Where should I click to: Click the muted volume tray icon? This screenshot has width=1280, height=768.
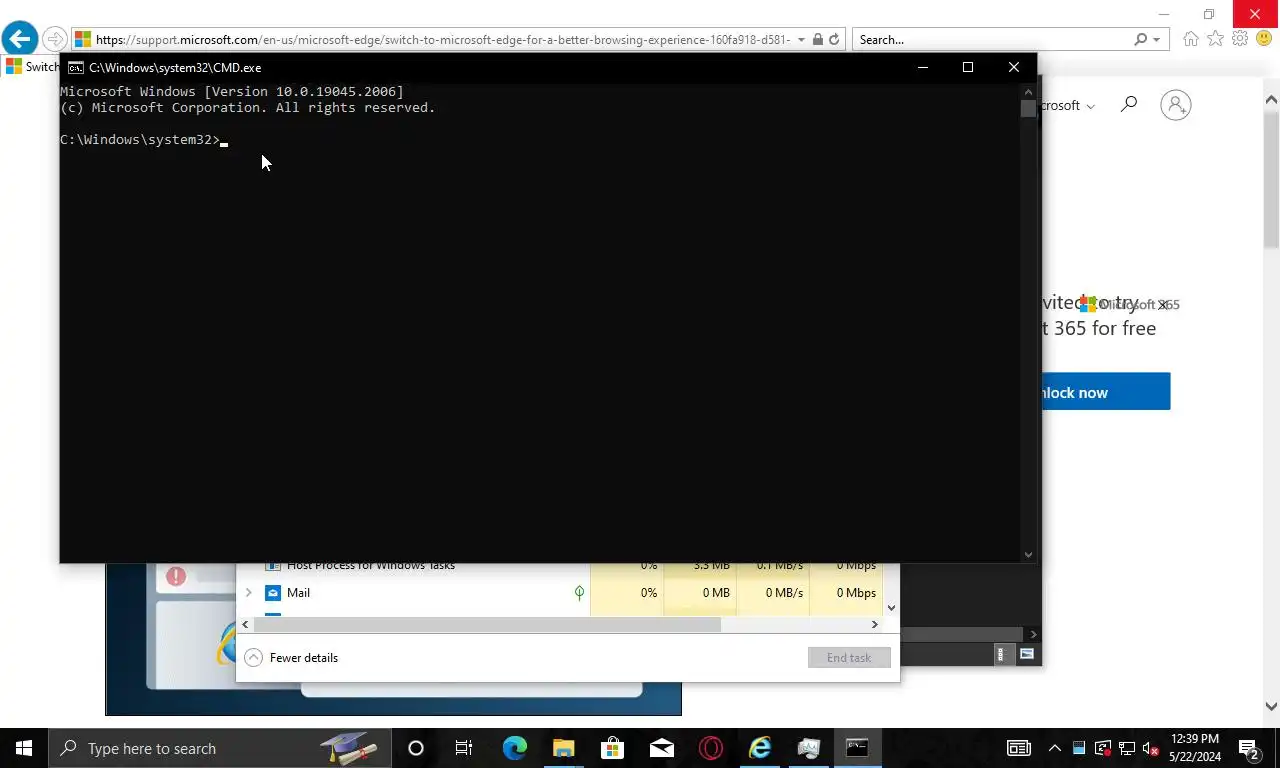1151,748
